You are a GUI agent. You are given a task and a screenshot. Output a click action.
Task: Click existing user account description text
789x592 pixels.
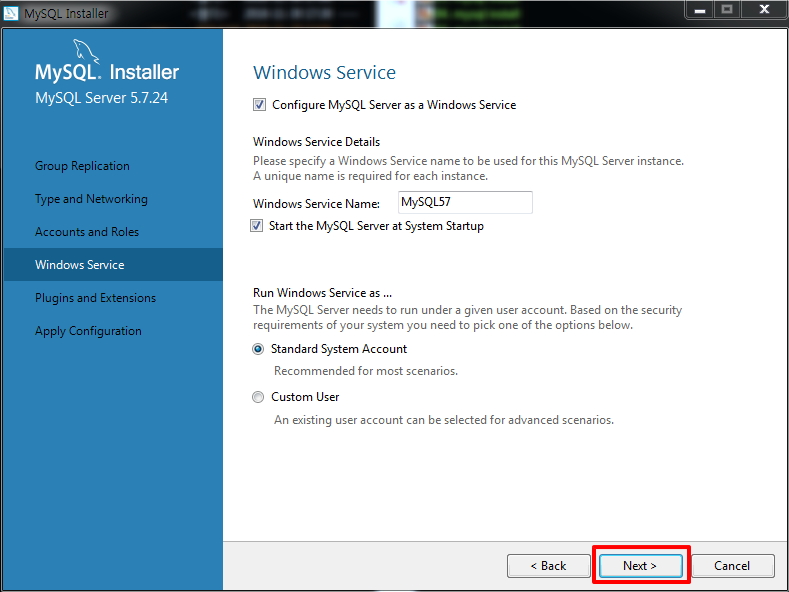[444, 420]
